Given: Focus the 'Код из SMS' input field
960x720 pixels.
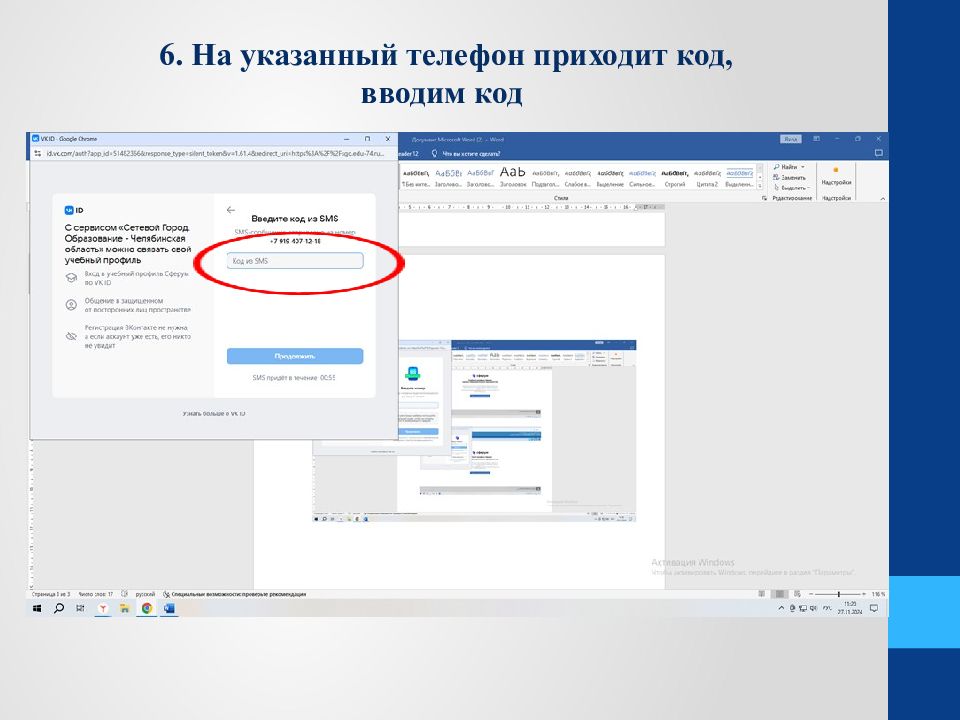Looking at the screenshot, I should click(294, 261).
